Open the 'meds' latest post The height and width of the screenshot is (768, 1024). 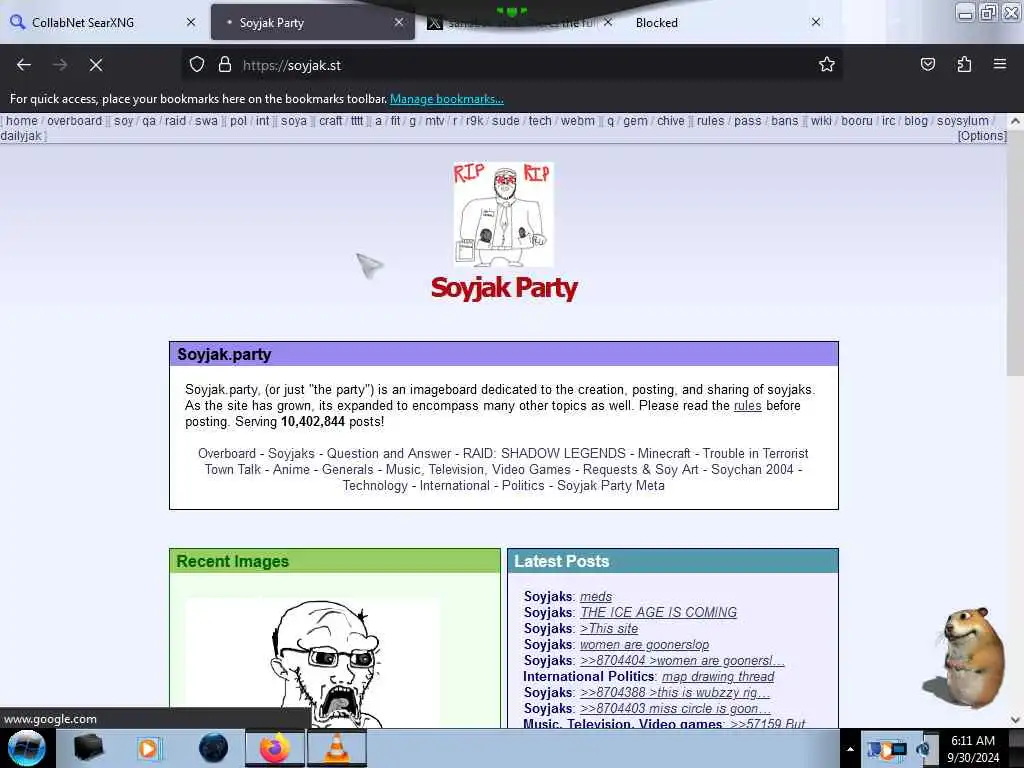pos(596,596)
